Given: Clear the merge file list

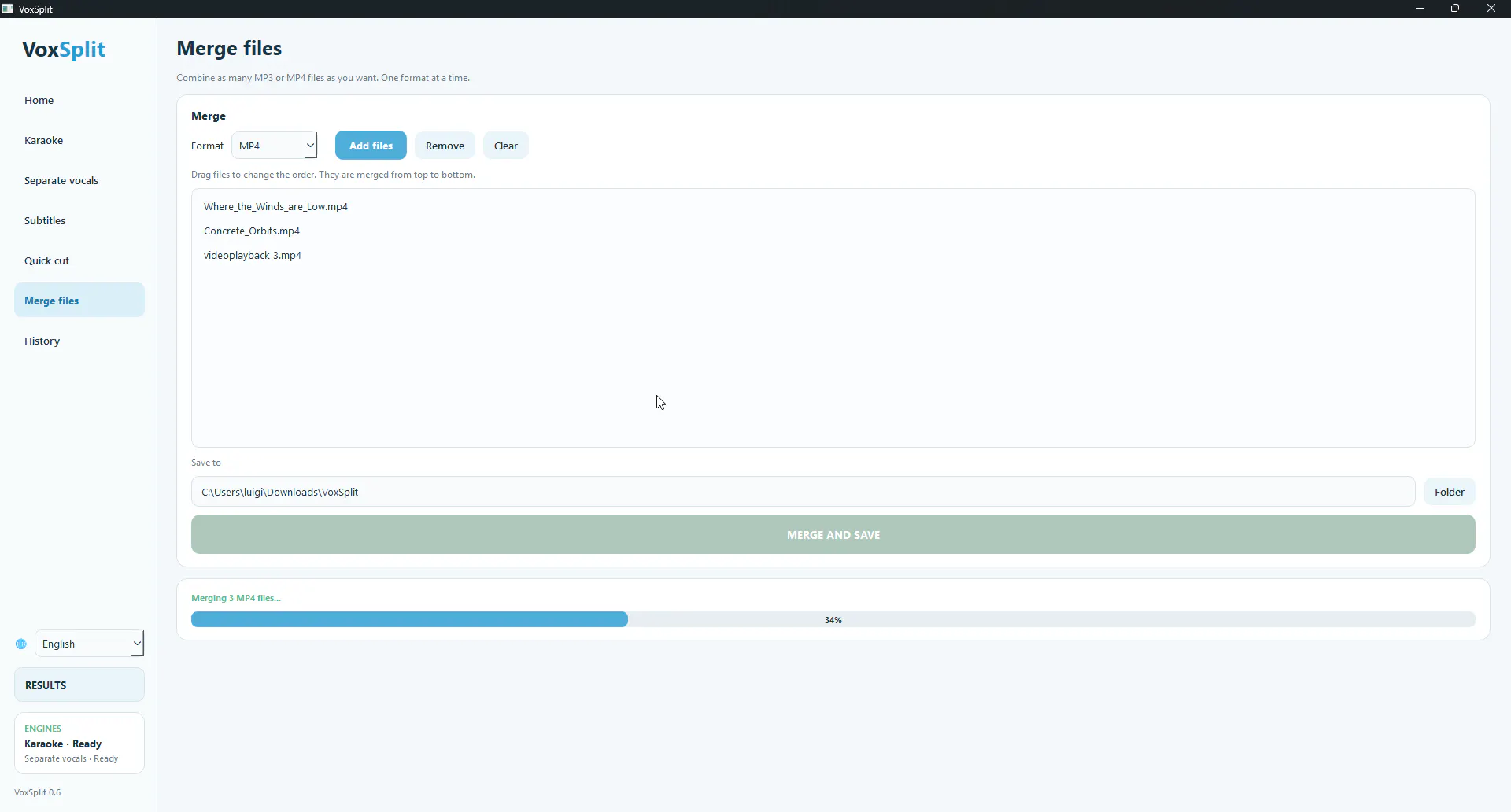Looking at the screenshot, I should pyautogui.click(x=505, y=146).
